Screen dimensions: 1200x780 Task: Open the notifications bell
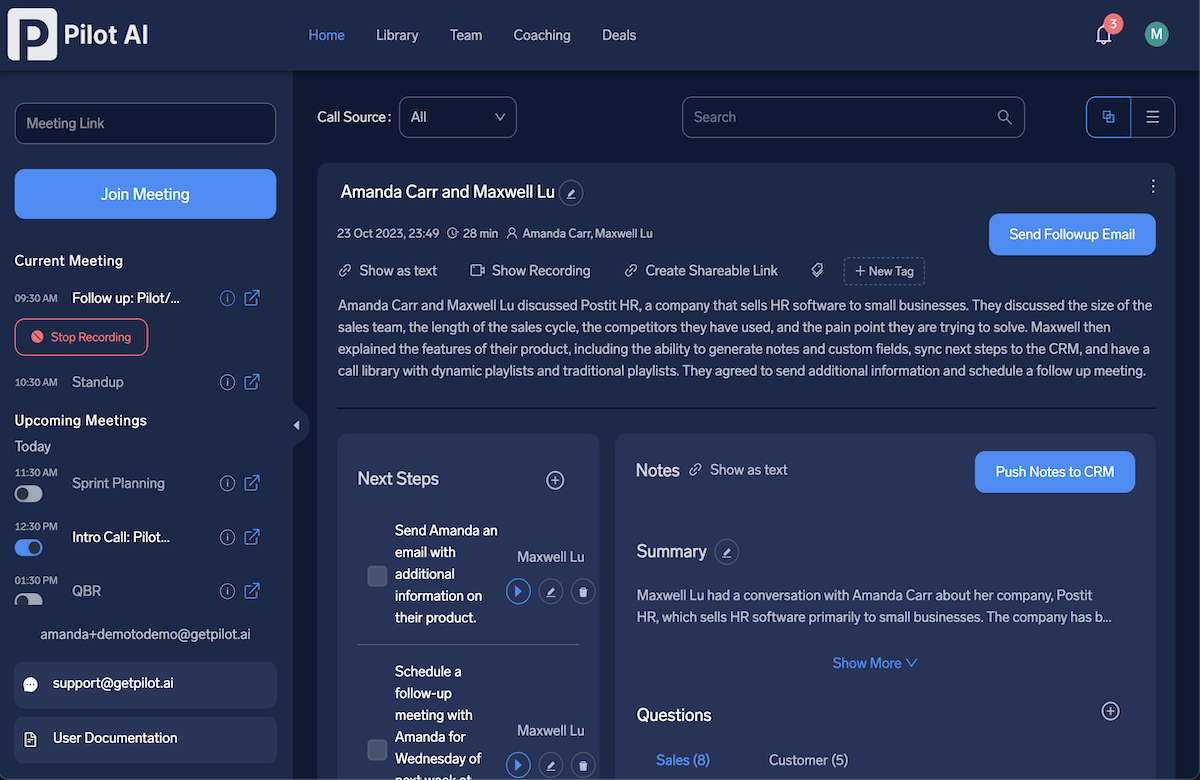(1104, 35)
